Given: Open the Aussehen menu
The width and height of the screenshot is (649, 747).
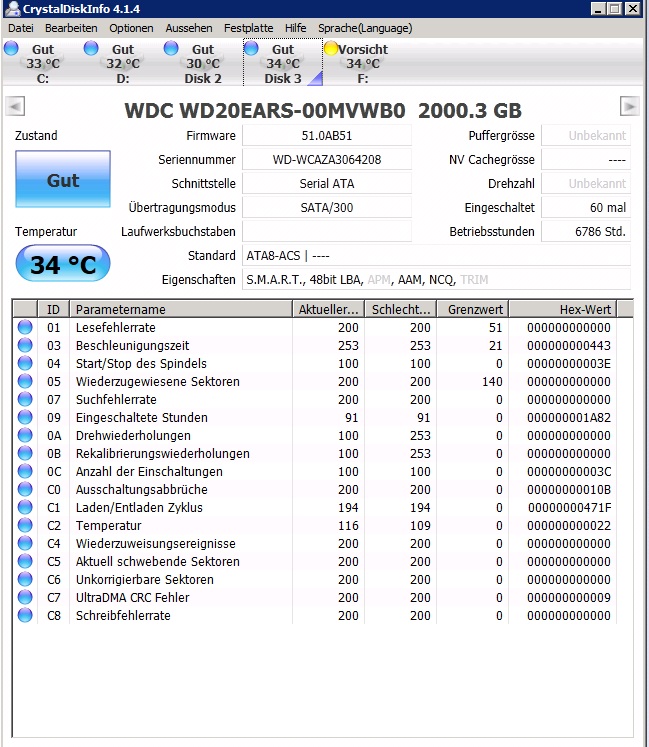Looking at the screenshot, I should pos(189,28).
